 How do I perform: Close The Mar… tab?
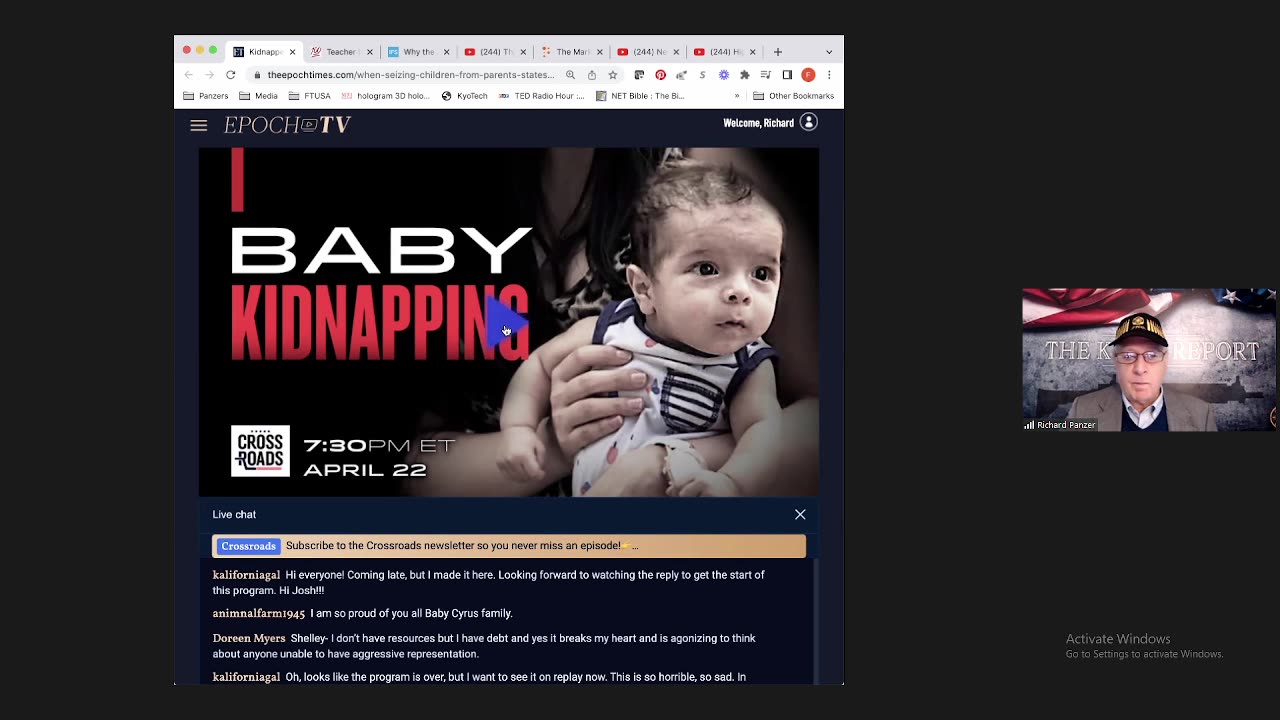[x=600, y=52]
